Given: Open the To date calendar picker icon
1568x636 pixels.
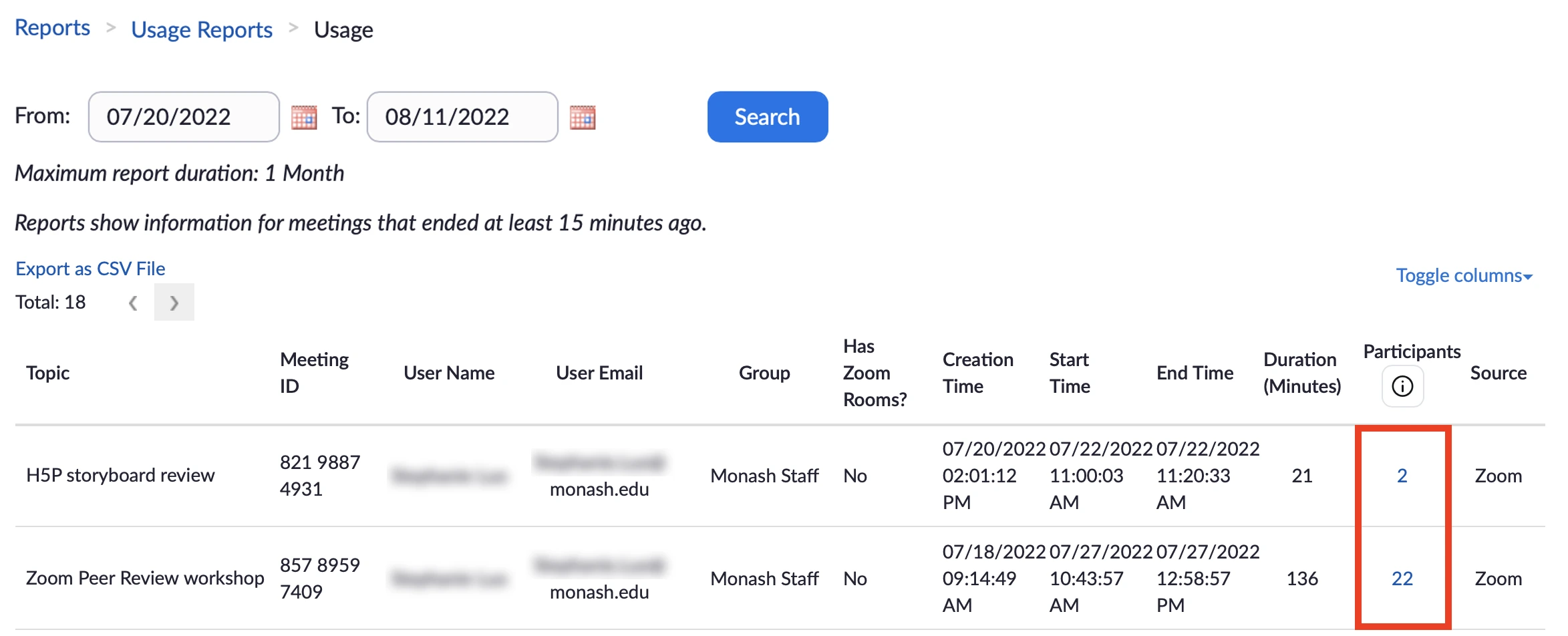Looking at the screenshot, I should click(x=582, y=118).
